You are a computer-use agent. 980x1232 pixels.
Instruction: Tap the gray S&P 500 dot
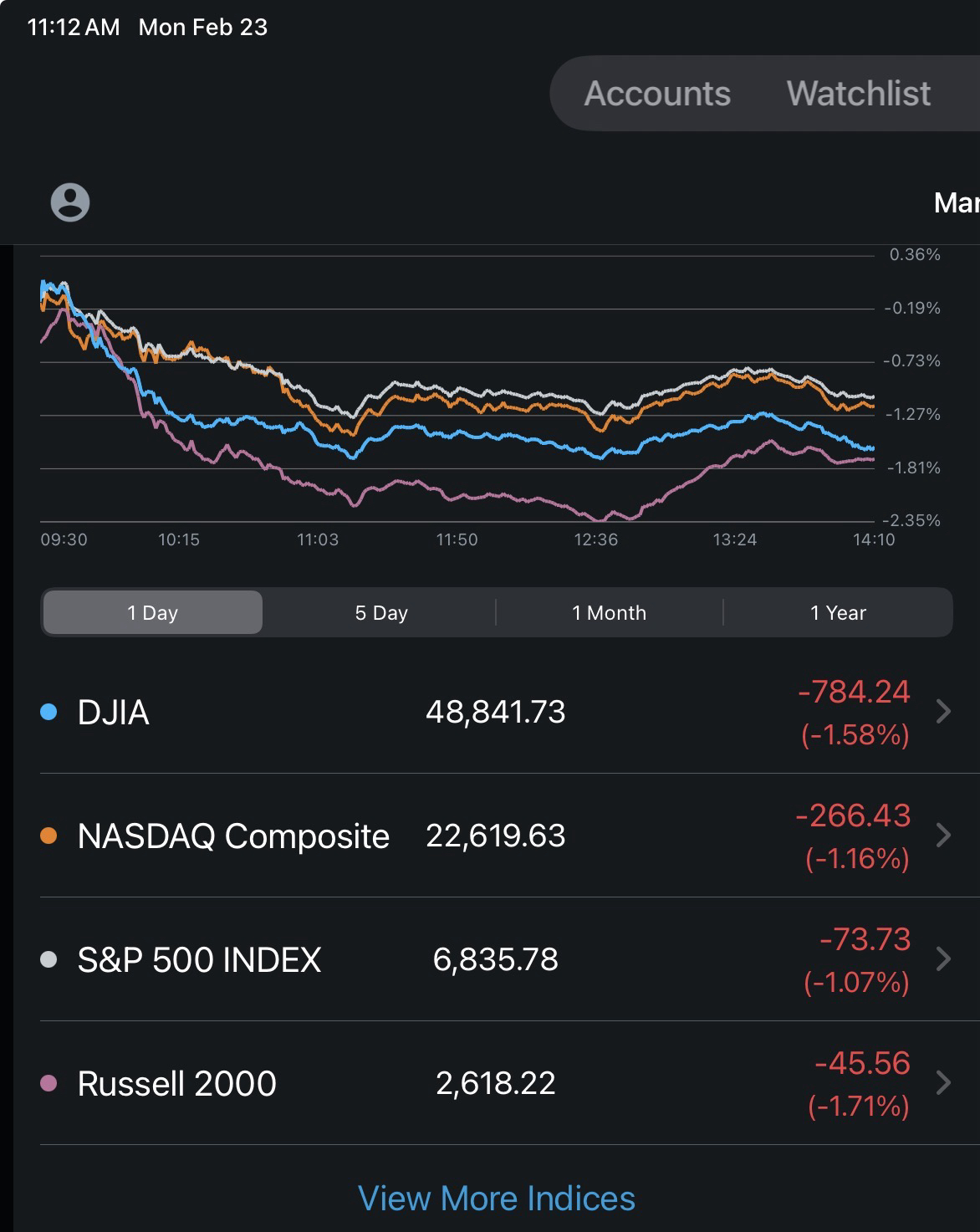[x=48, y=959]
